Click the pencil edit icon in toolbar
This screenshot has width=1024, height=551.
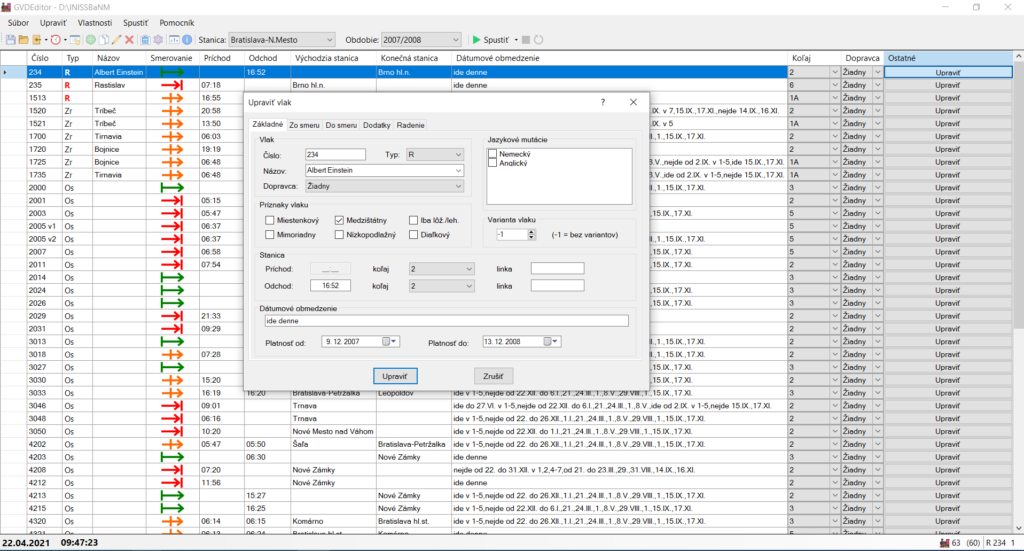[116, 39]
